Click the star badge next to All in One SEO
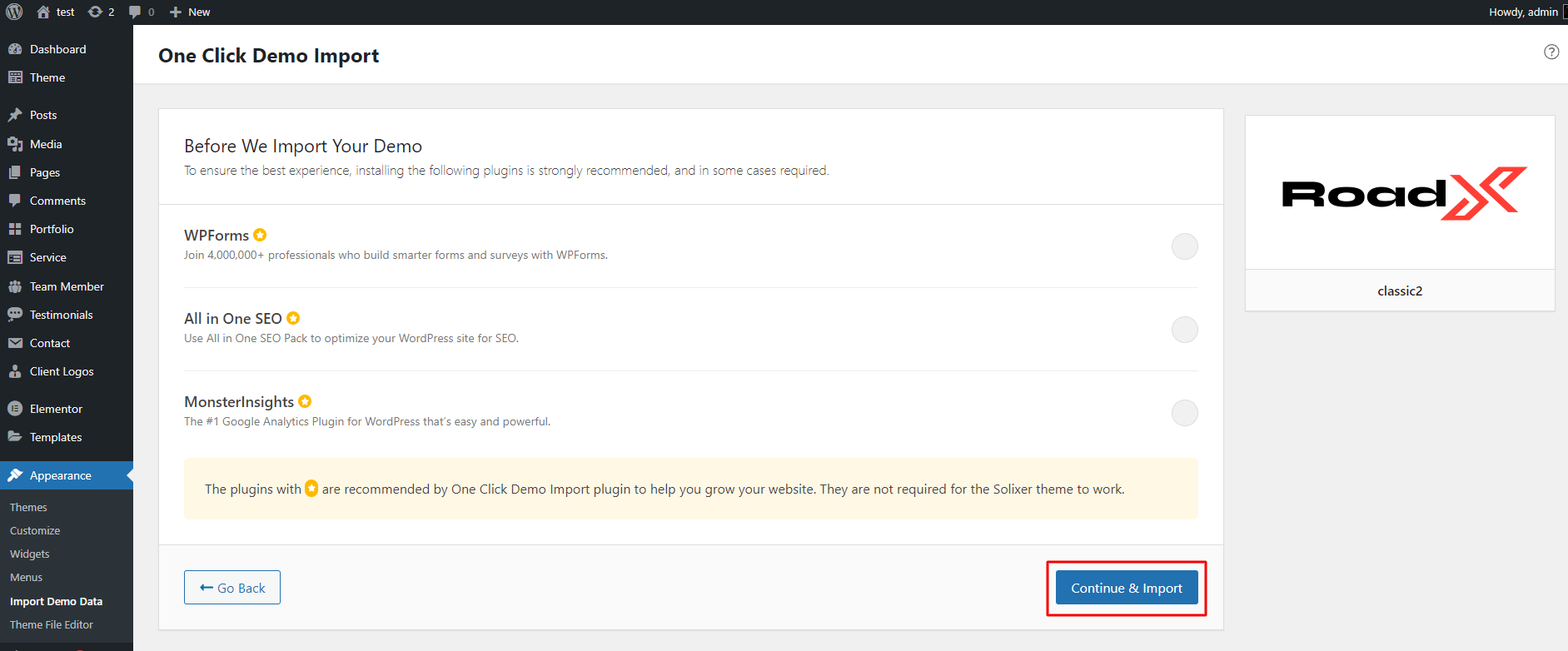The height and width of the screenshot is (651, 1568). (x=293, y=318)
